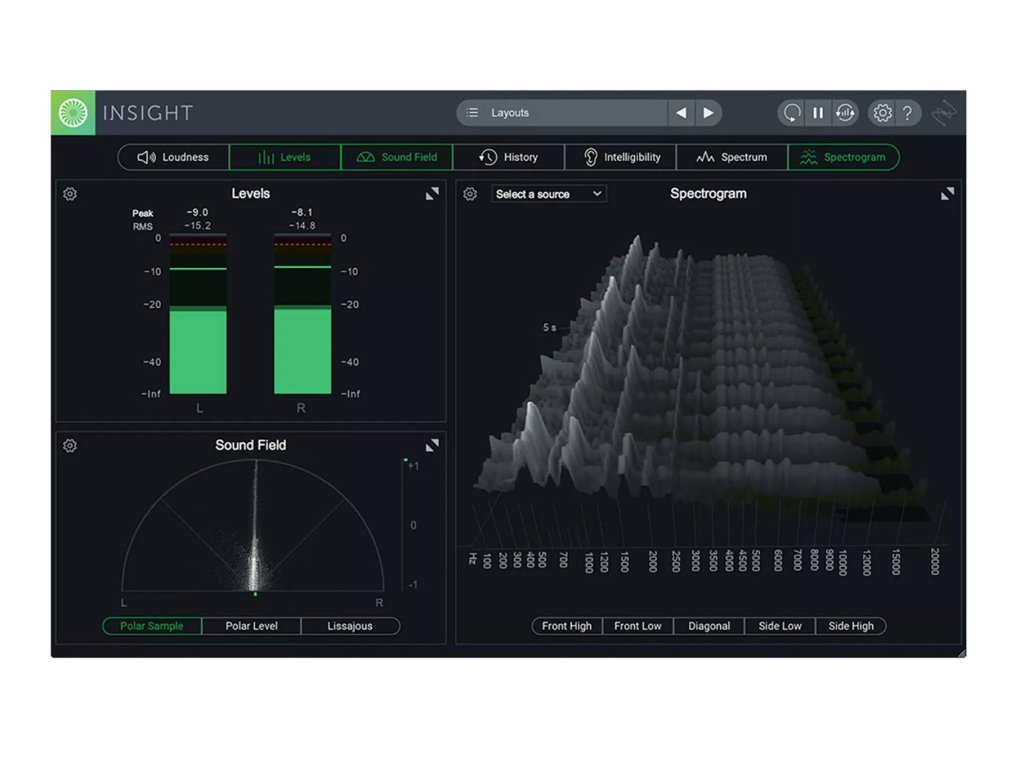Click the iZotope wave logo at top right
Screen dimensions: 1024x768
[x=944, y=113]
